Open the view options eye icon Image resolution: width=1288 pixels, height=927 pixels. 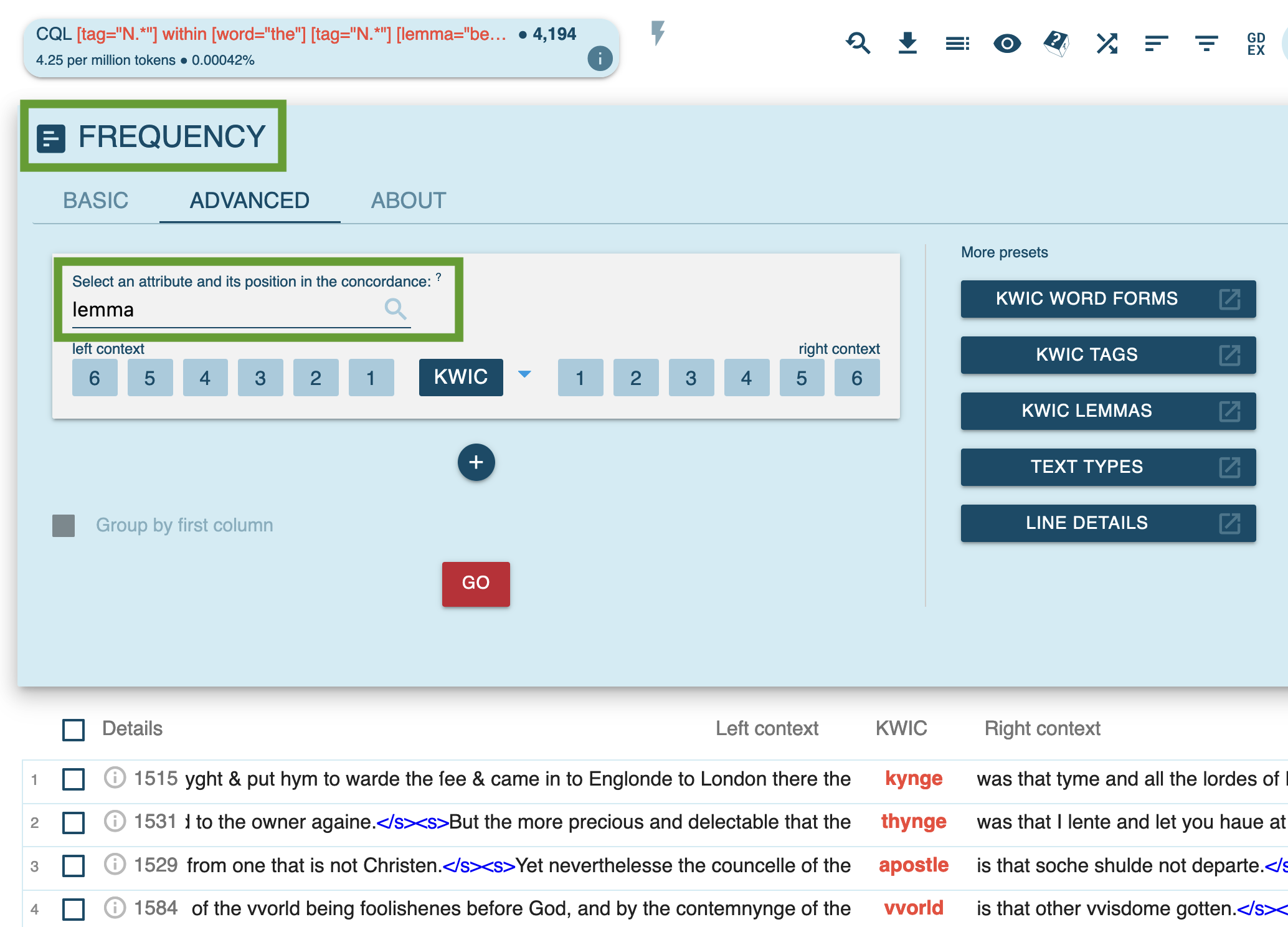click(1006, 44)
